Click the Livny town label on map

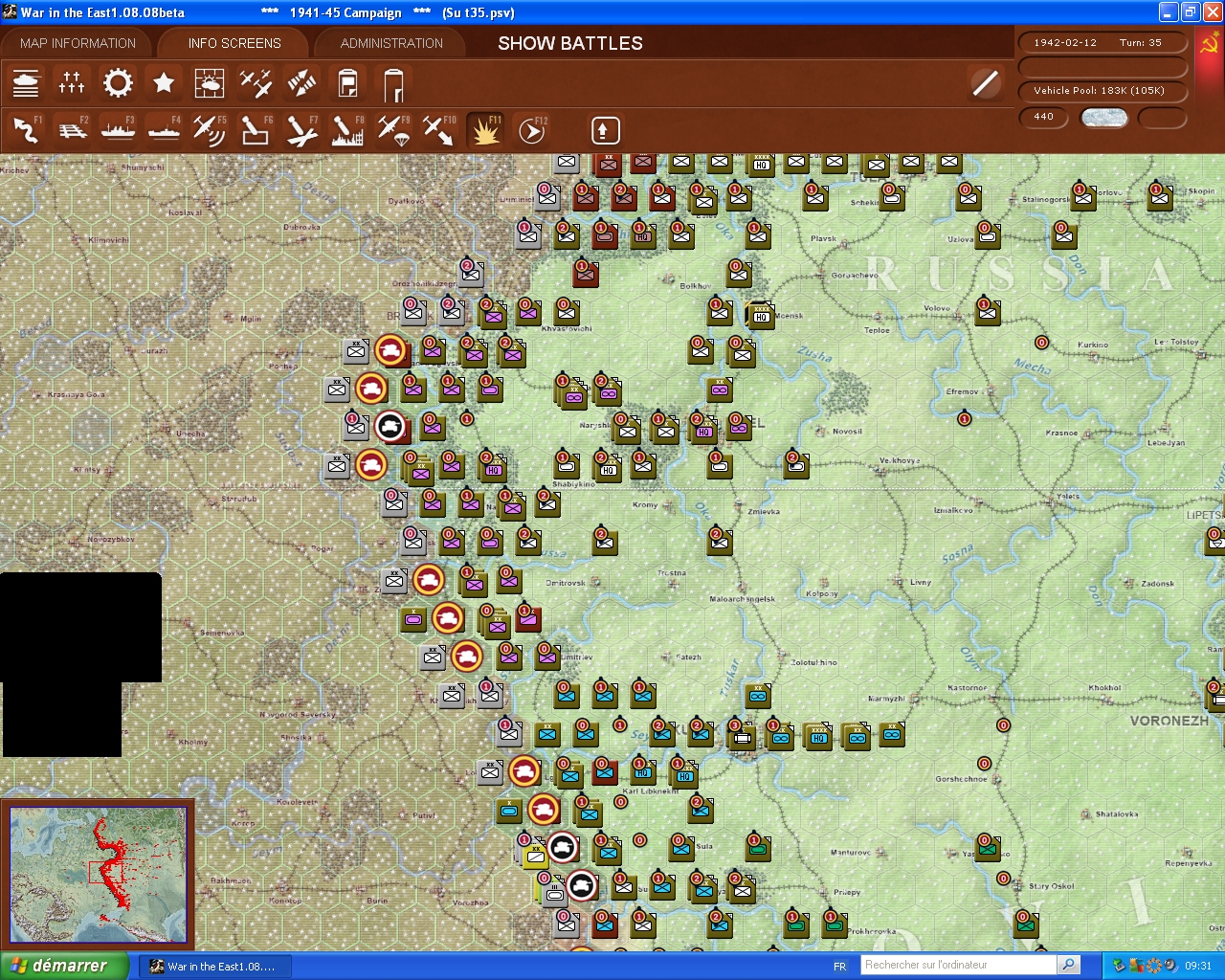[921, 582]
